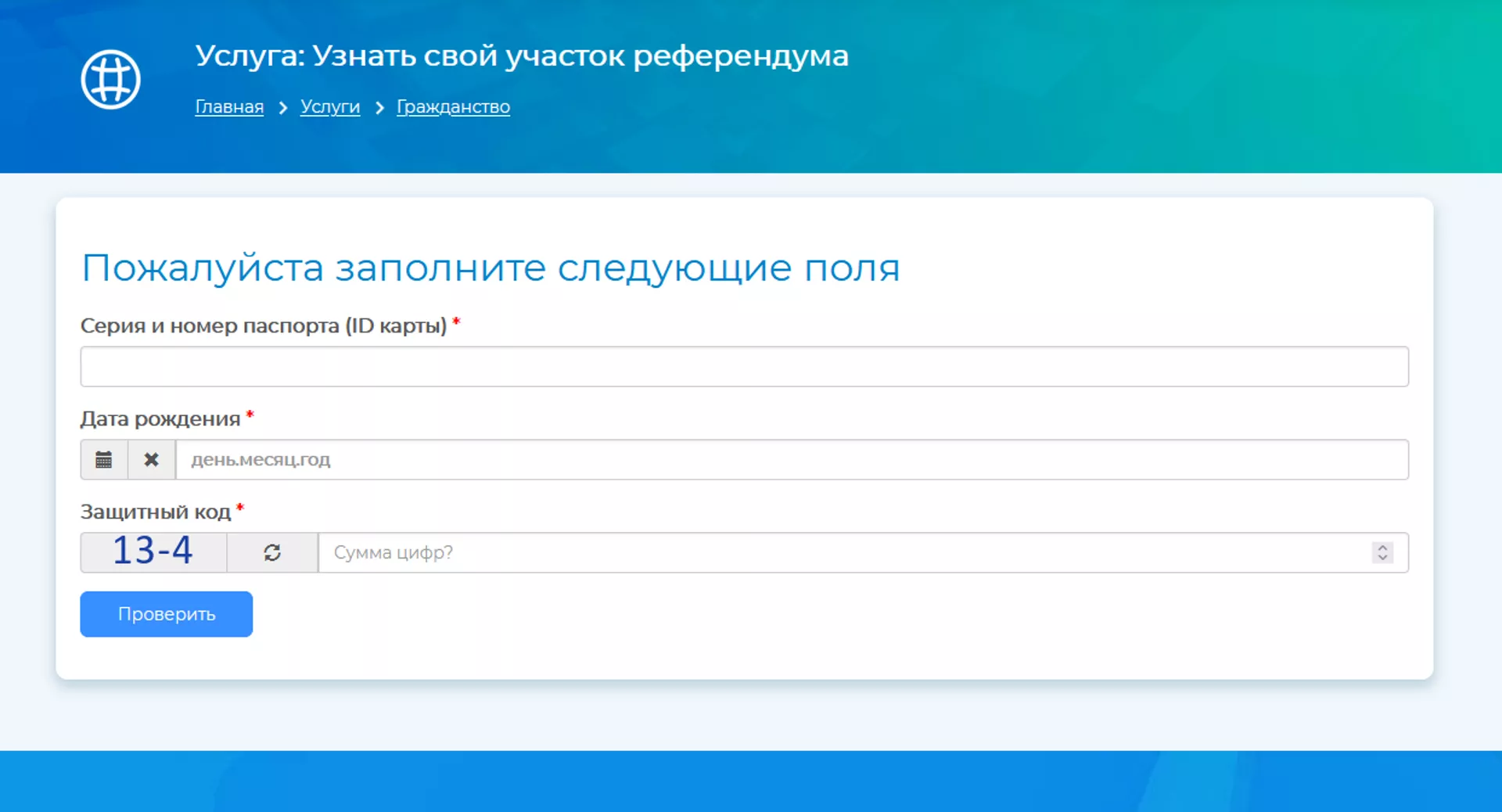This screenshot has height=812, width=1502.
Task: Open the calendar date picker icon
Action: pyautogui.click(x=104, y=459)
